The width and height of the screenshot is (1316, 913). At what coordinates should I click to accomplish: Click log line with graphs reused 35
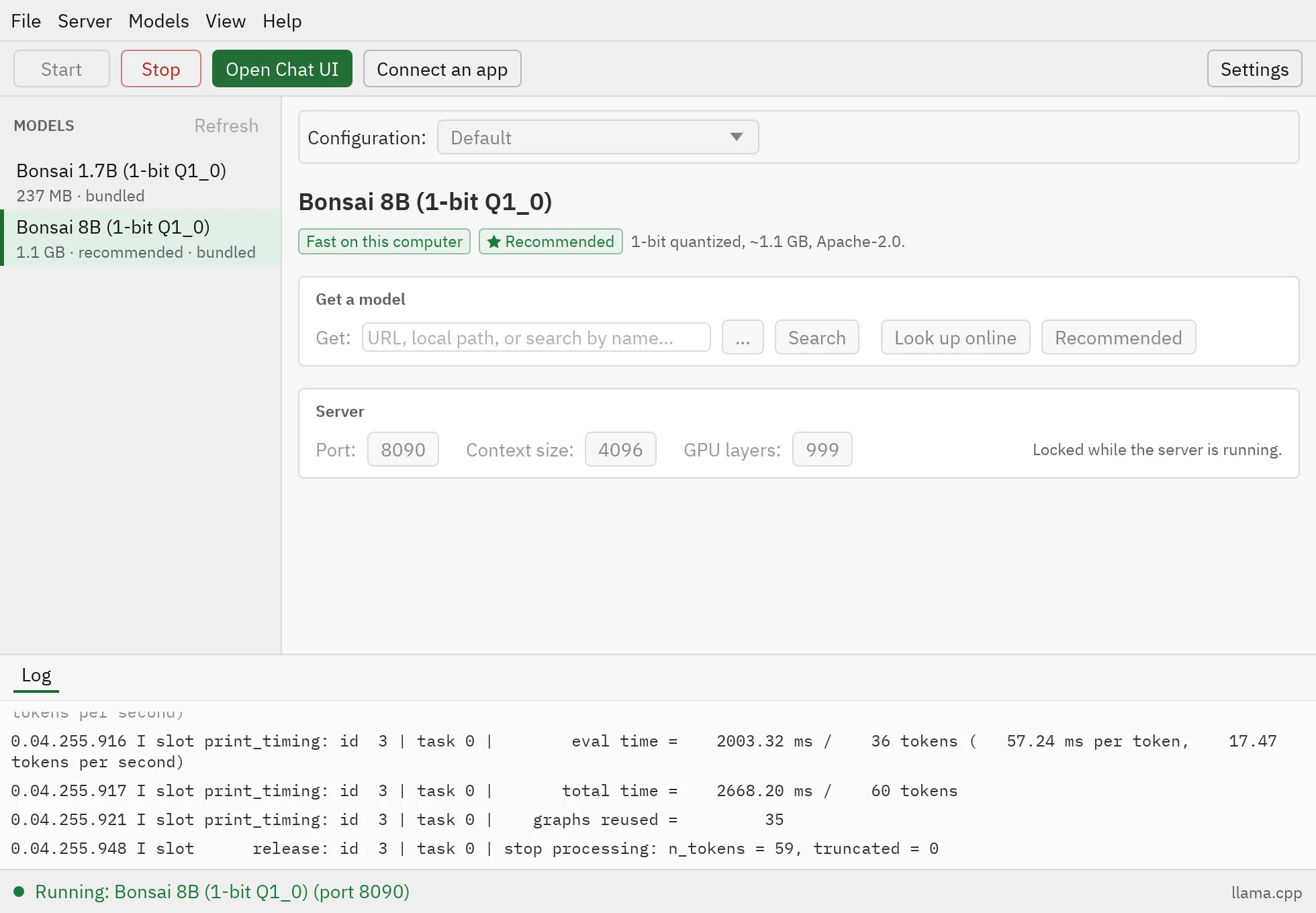point(397,820)
